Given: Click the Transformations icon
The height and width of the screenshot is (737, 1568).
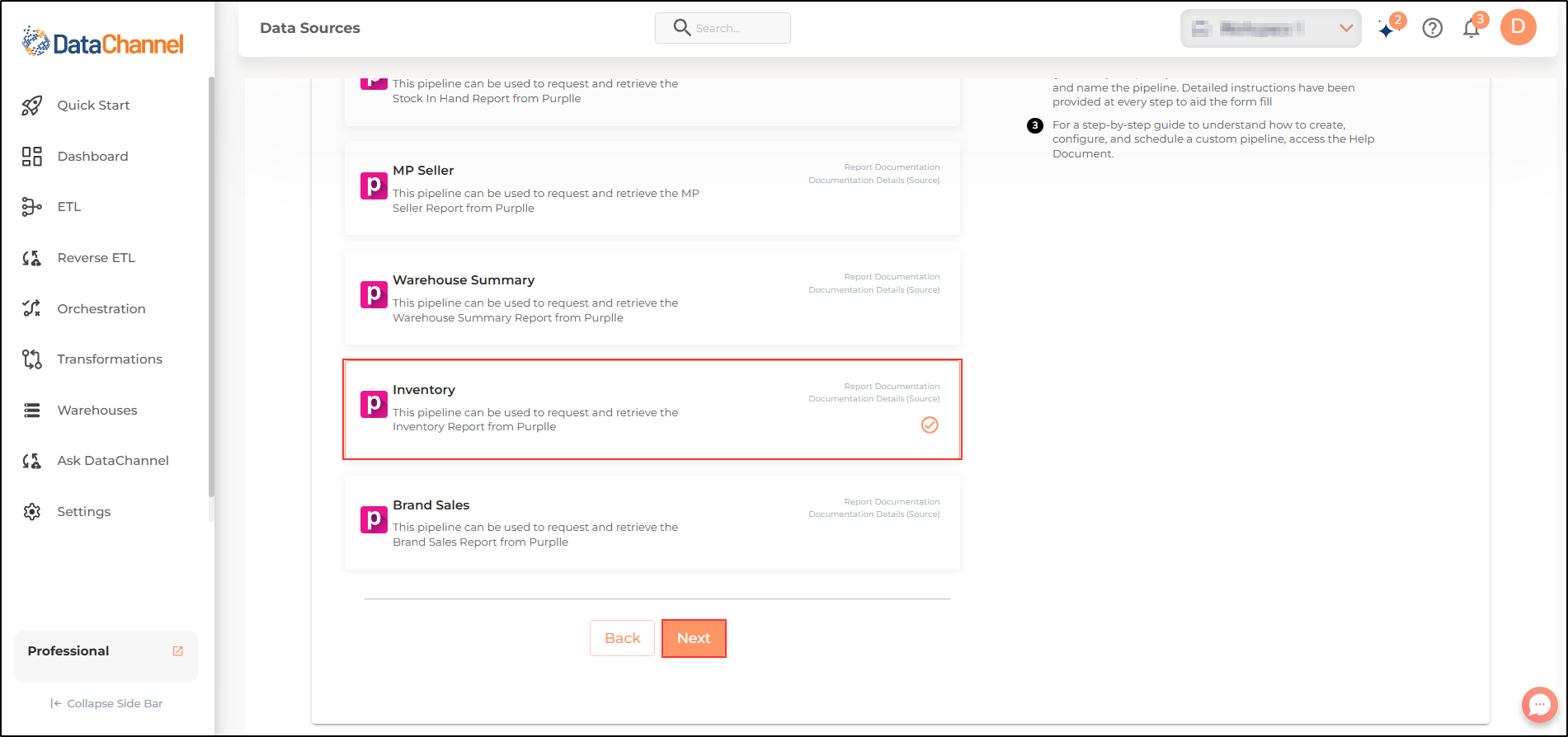Looking at the screenshot, I should click(x=31, y=359).
